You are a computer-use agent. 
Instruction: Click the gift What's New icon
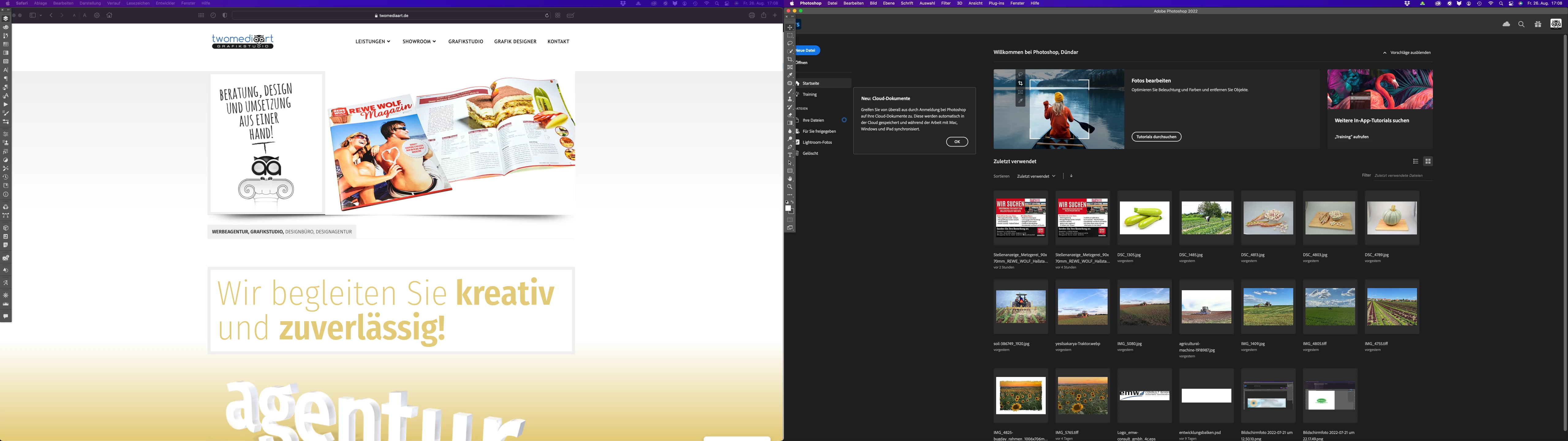coord(1538,25)
